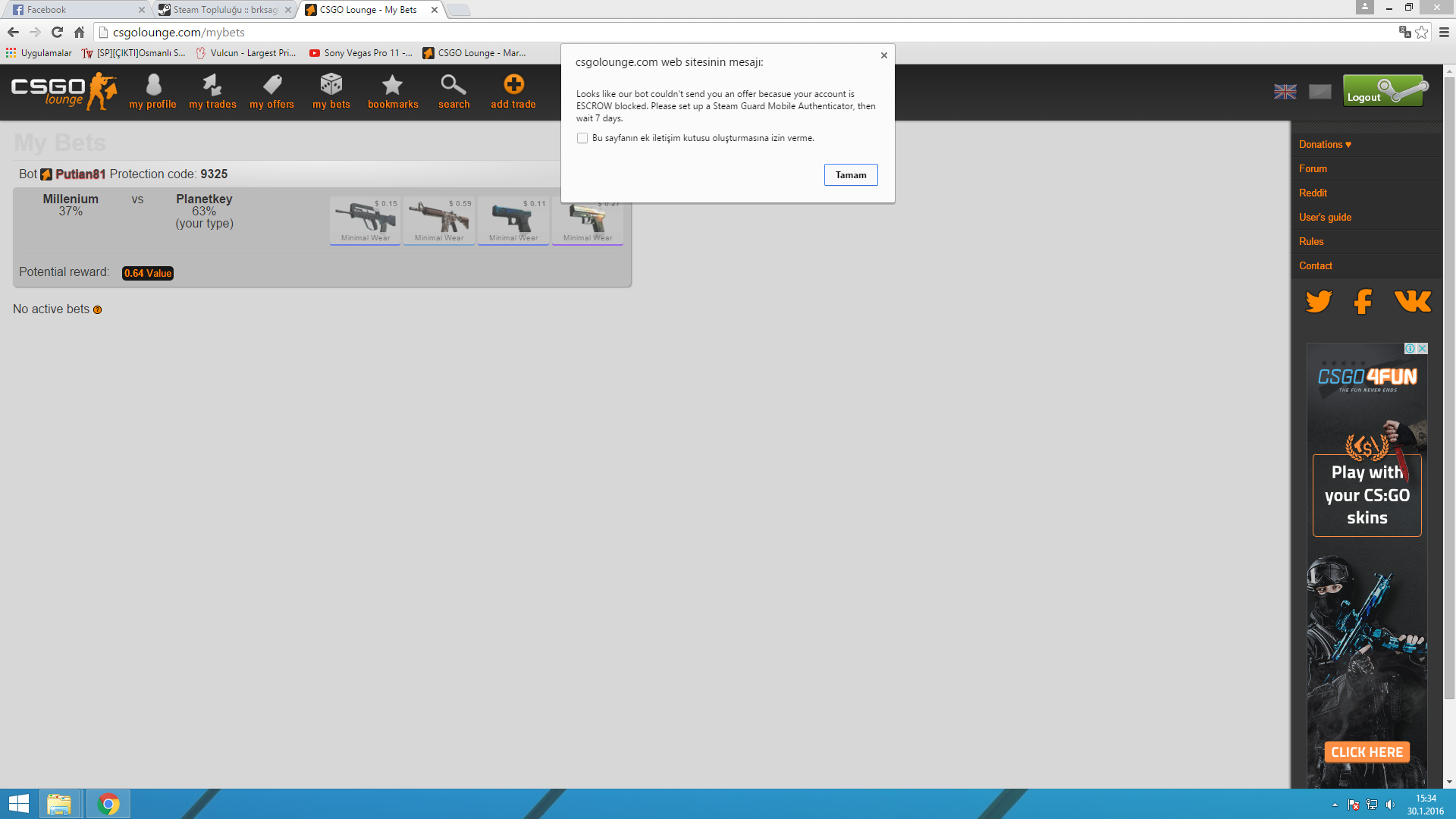The image size is (1456, 819).
Task: Click the CLICK HERE ad button
Action: [x=1367, y=752]
